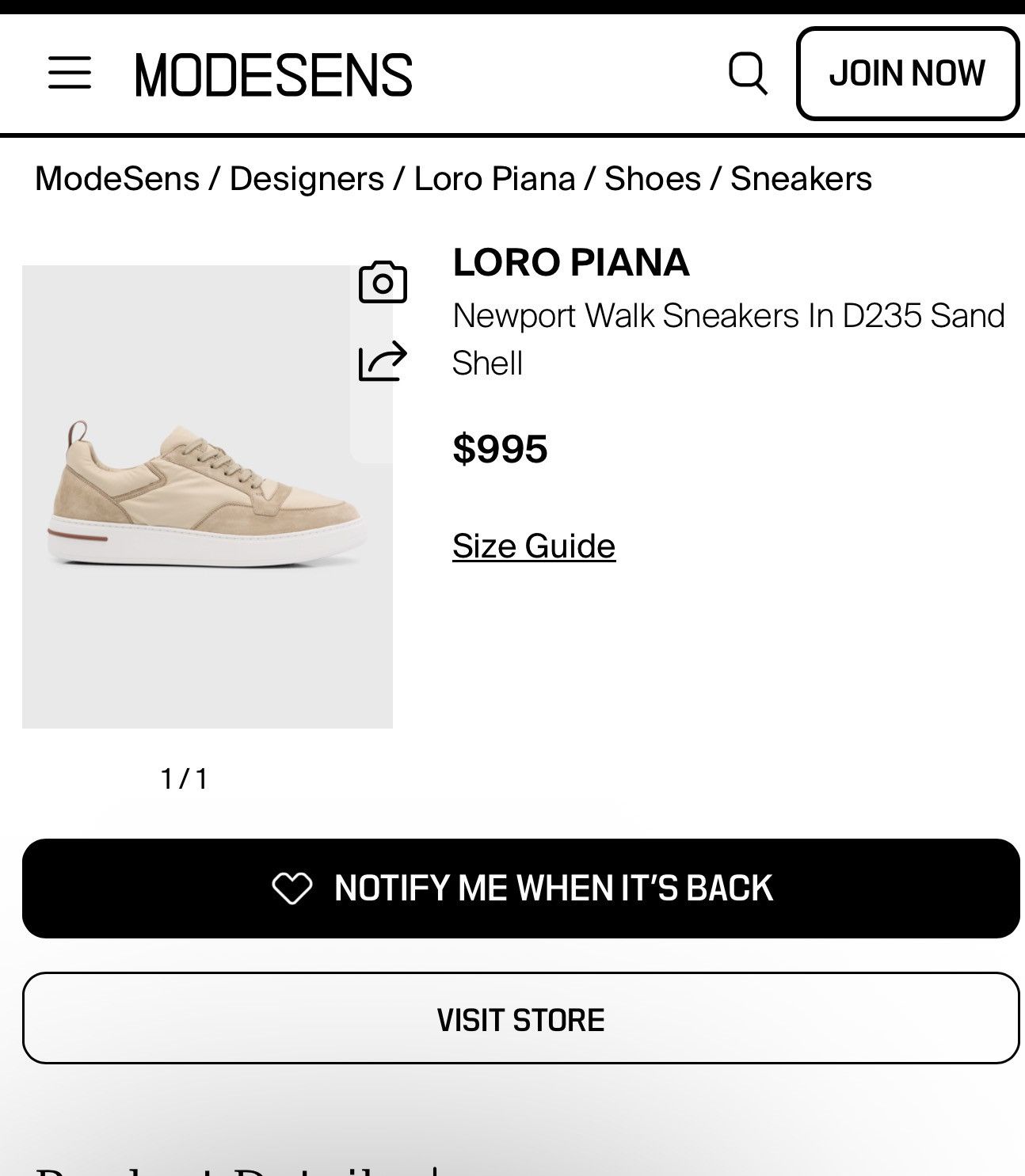Open the Size Guide link
The width and height of the screenshot is (1025, 1176).
[x=534, y=546]
